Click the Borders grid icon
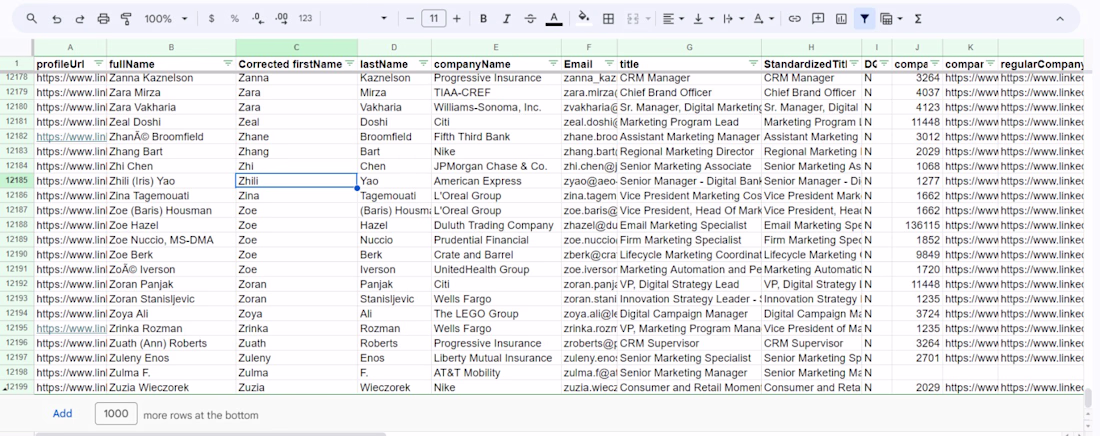The height and width of the screenshot is (436, 1100). (x=609, y=19)
